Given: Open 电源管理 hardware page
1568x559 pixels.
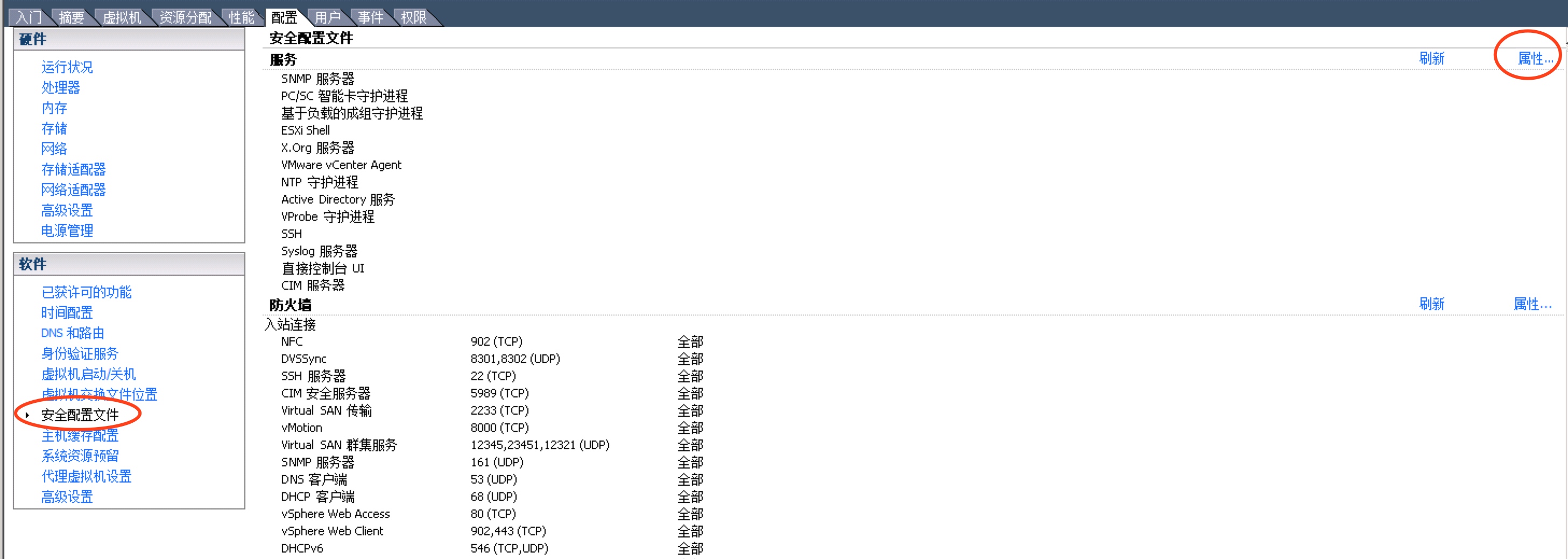Looking at the screenshot, I should coord(67,231).
